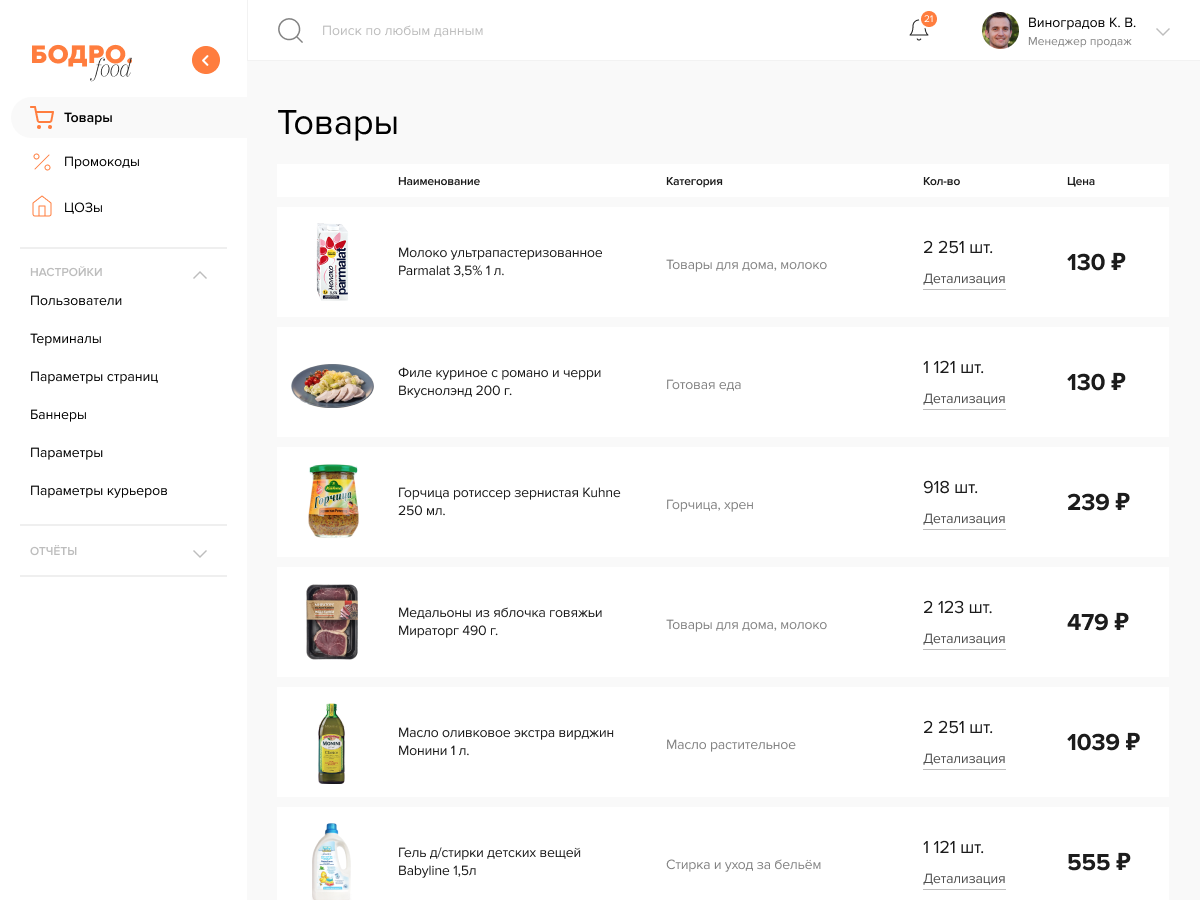Click Наименование column header
The width and height of the screenshot is (1200, 900).
(439, 181)
